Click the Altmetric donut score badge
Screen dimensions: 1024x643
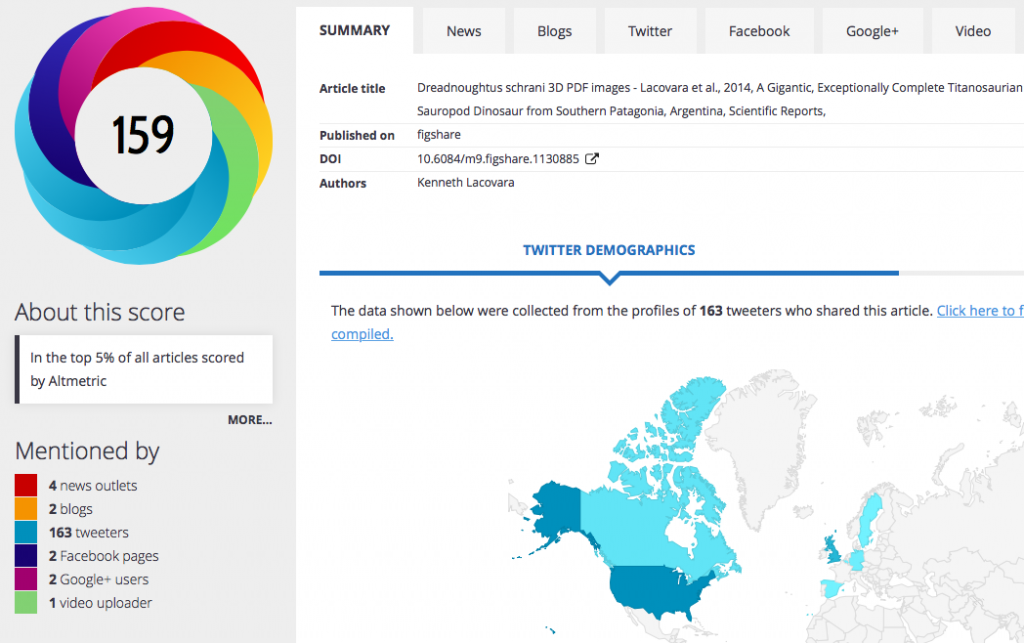pyautogui.click(x=143, y=135)
